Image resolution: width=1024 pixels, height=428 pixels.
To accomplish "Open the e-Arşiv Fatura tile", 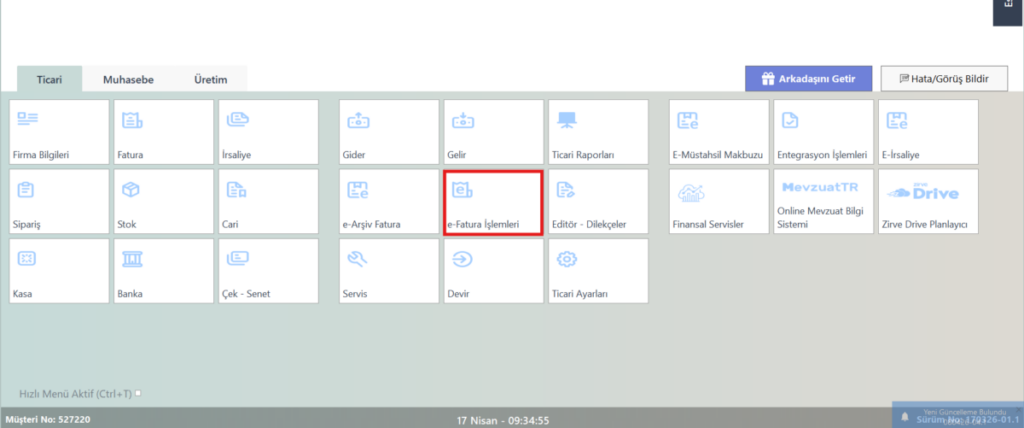I will (389, 201).
